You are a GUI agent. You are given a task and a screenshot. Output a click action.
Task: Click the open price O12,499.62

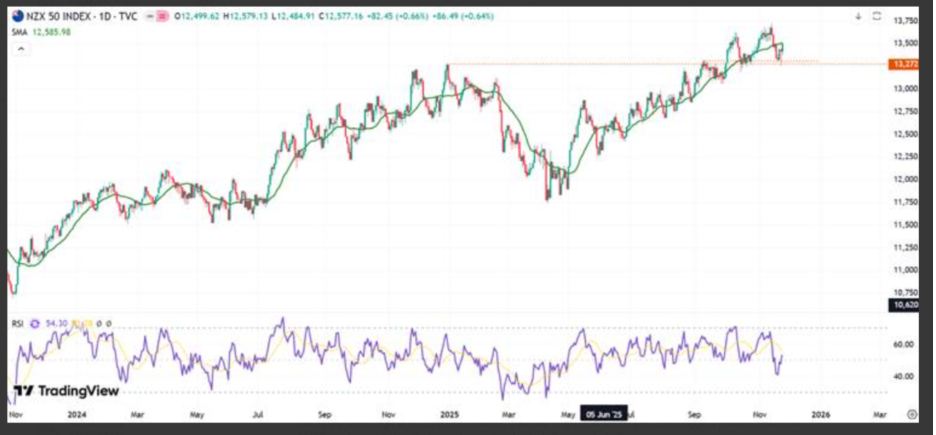(196, 17)
